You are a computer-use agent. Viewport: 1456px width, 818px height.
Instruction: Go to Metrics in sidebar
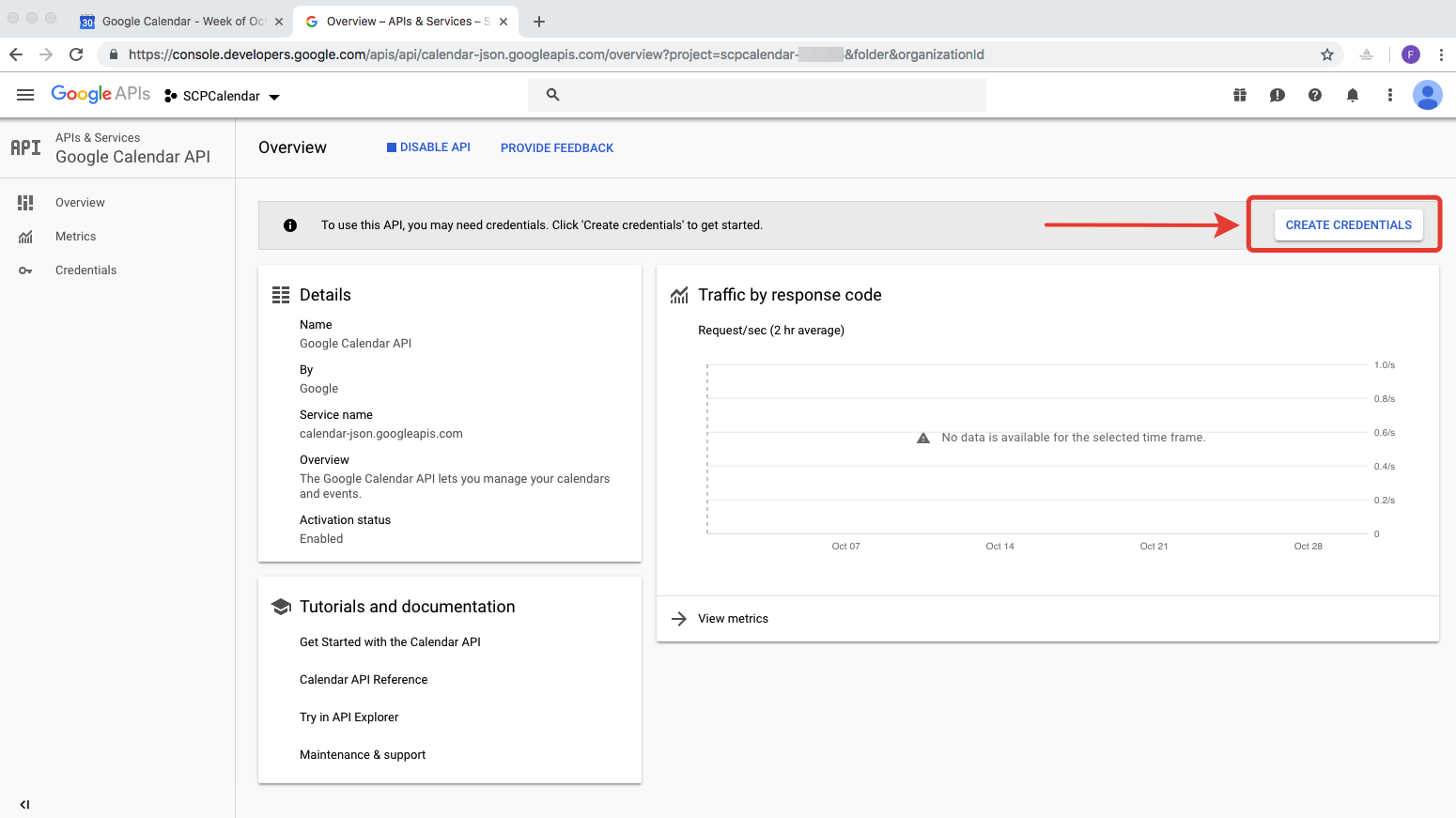(x=75, y=237)
